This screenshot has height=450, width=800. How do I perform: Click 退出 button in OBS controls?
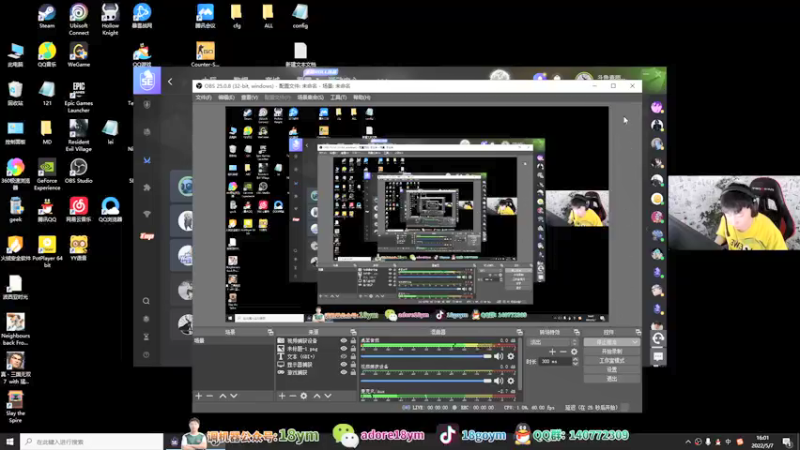click(x=612, y=379)
